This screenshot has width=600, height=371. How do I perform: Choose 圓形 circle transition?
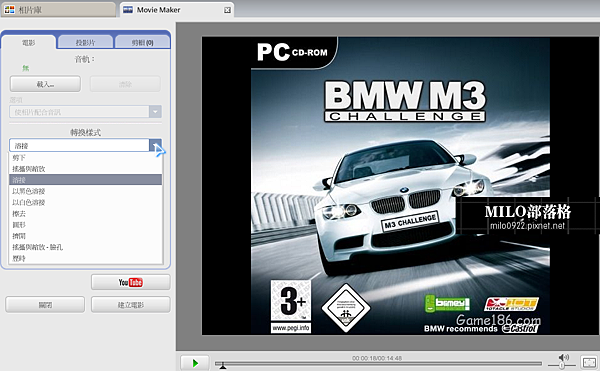[x=85, y=225]
